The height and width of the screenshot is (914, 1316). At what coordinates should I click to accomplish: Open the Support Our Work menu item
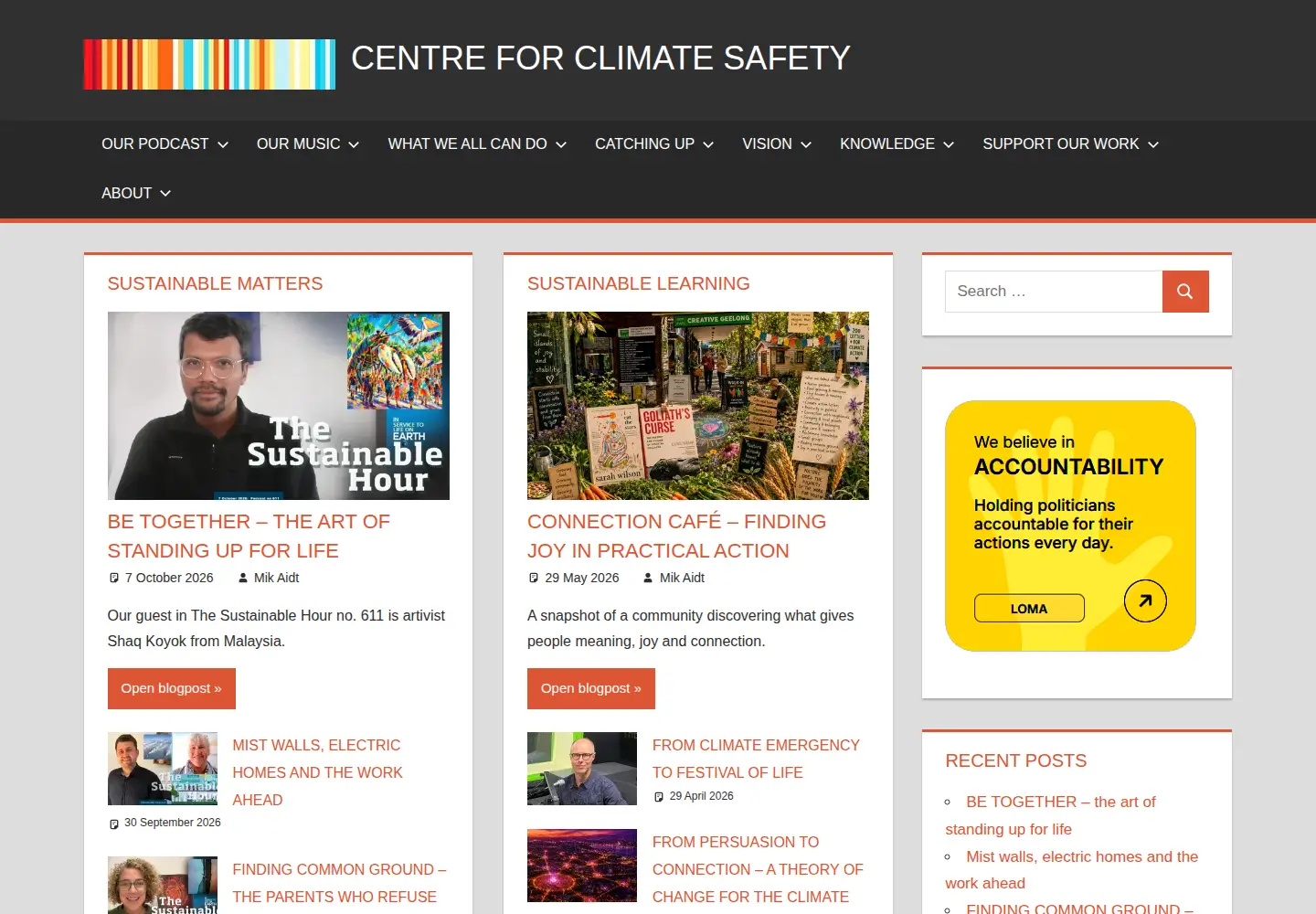1061,144
